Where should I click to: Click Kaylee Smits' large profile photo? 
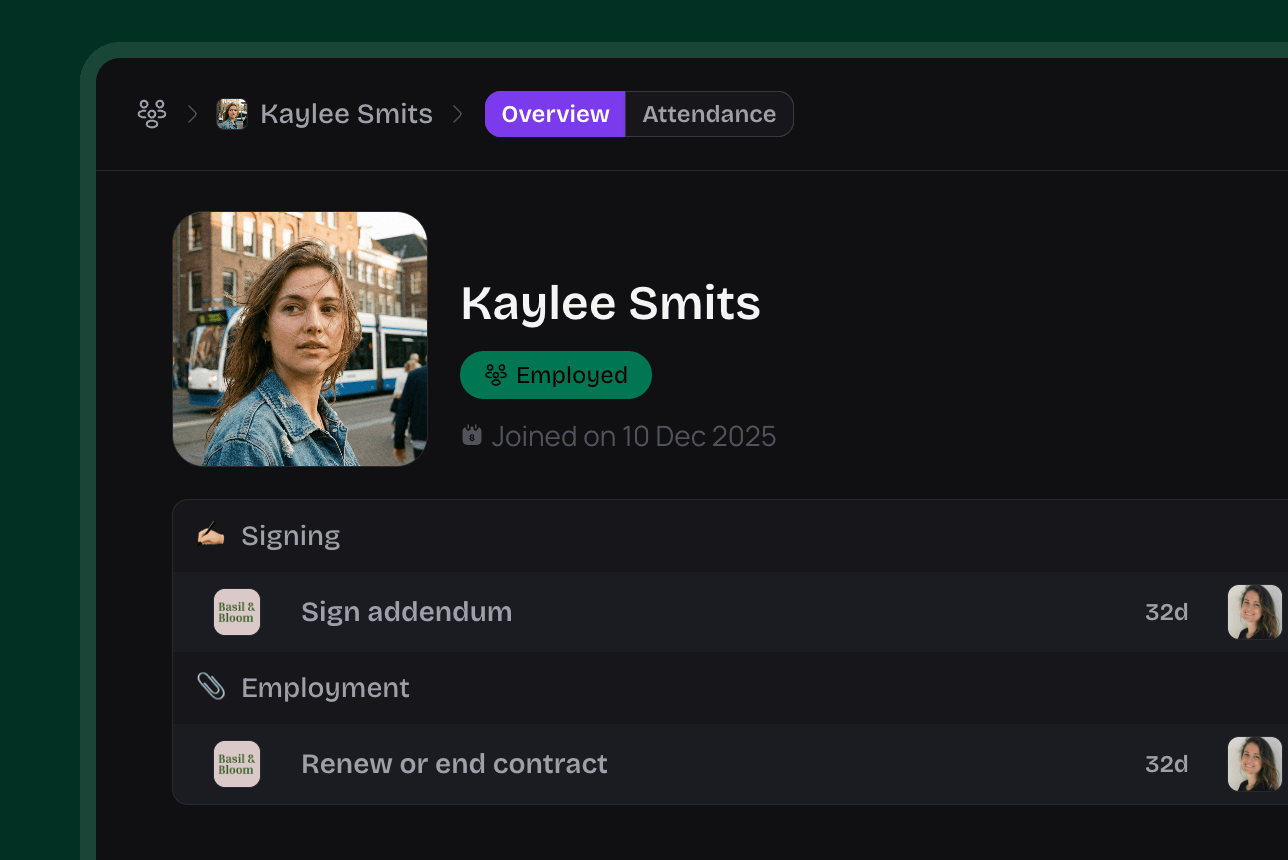(x=300, y=339)
